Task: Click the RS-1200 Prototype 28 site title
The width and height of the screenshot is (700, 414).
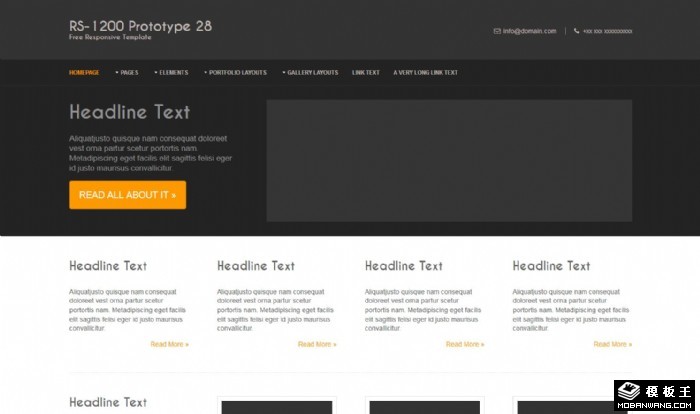Action: click(x=140, y=25)
